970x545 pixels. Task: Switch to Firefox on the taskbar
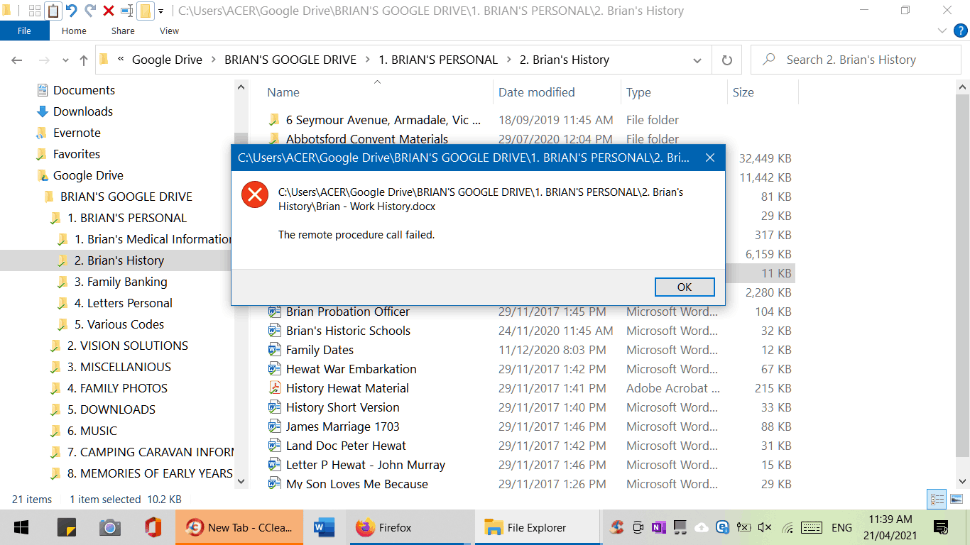coord(410,528)
